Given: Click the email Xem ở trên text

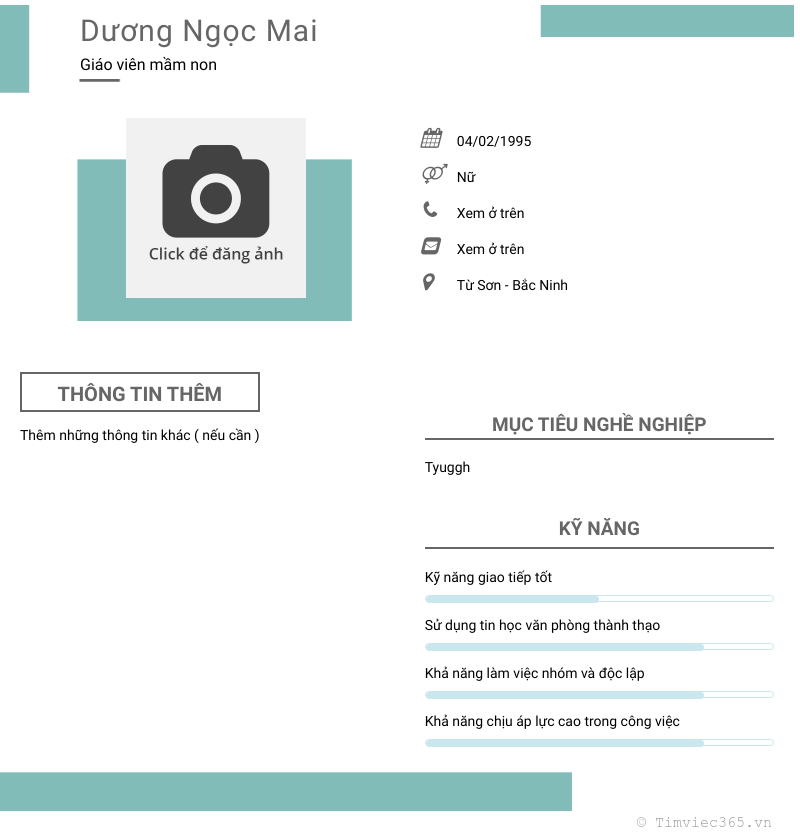Looking at the screenshot, I should pyautogui.click(x=490, y=249).
